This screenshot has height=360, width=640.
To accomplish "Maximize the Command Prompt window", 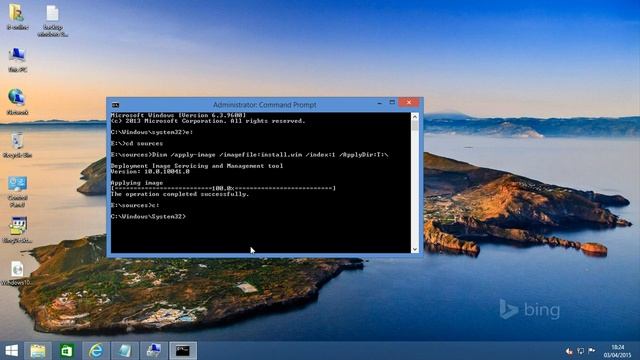I will [392, 102].
